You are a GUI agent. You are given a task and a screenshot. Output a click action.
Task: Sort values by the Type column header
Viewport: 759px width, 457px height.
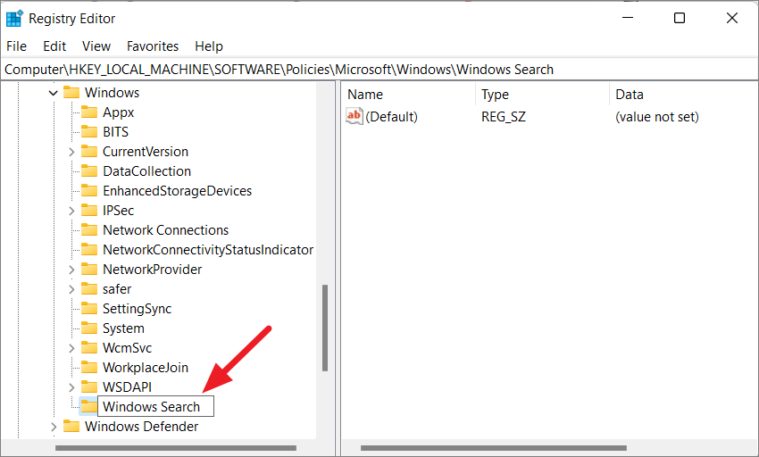click(x=543, y=94)
